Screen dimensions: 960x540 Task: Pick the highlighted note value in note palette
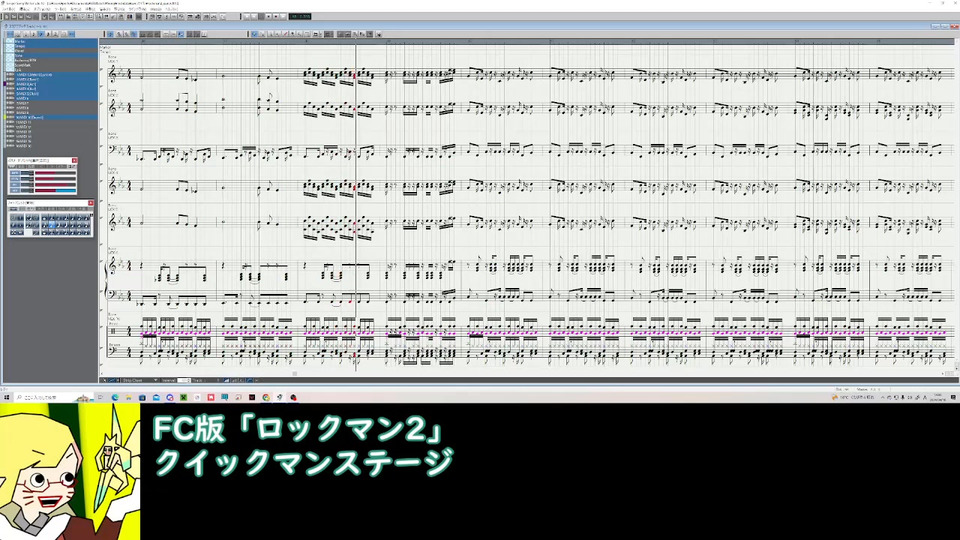pyautogui.click(x=52, y=225)
